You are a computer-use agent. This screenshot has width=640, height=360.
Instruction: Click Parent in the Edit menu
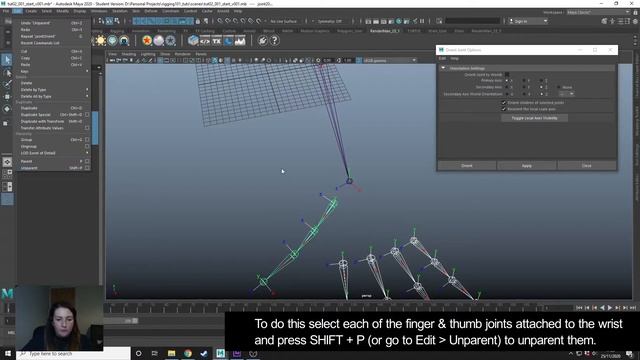(x=26, y=161)
